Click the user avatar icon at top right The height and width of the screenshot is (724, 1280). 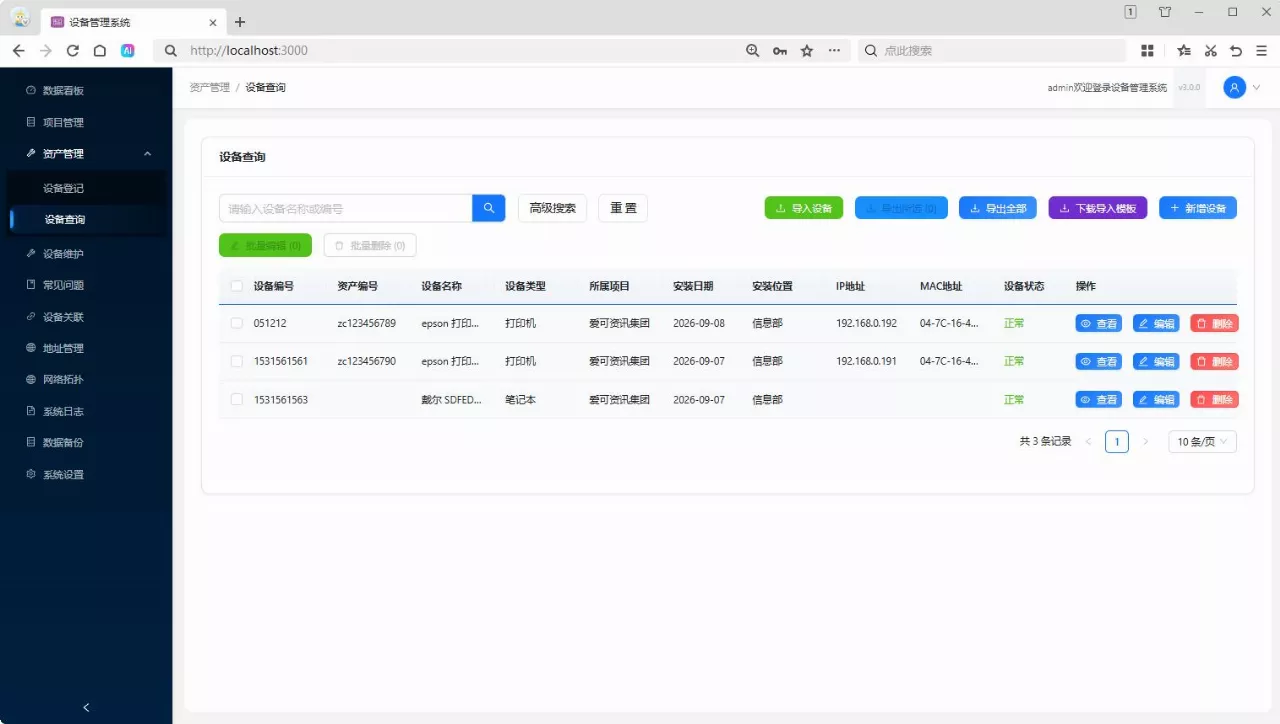[x=1235, y=88]
